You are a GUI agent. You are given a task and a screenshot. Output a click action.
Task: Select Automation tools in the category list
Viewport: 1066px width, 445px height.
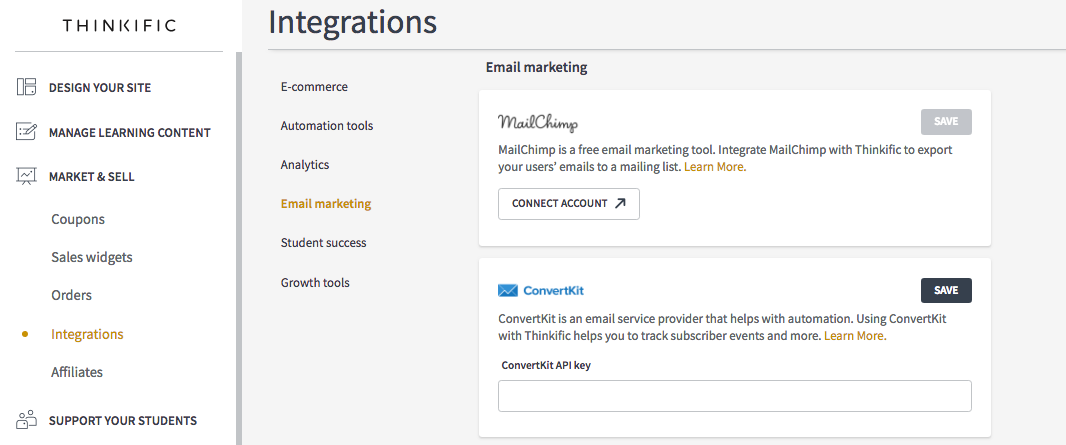tap(327, 126)
